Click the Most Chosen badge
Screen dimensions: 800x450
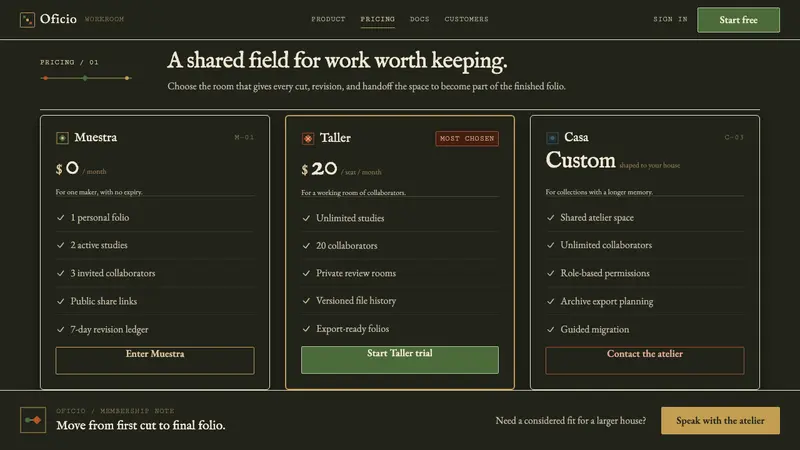point(467,139)
